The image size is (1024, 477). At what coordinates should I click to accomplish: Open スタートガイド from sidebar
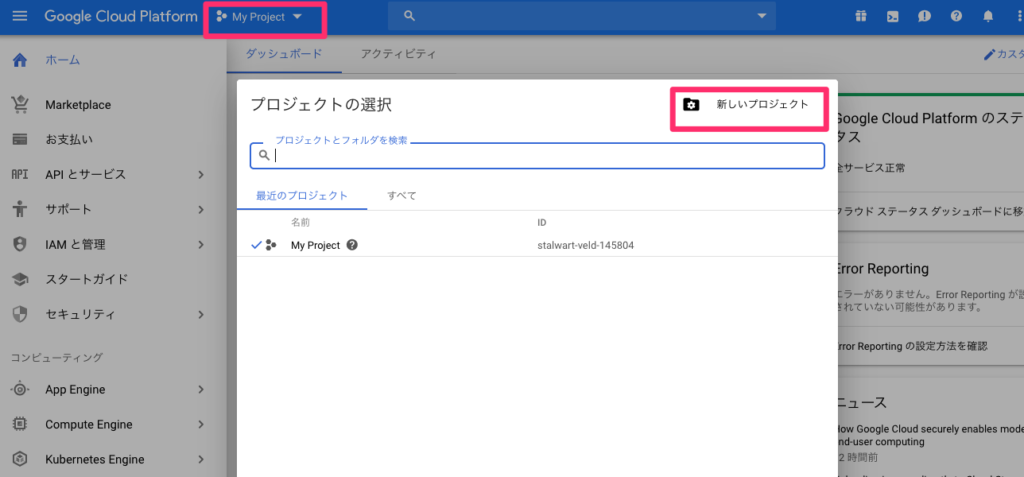coord(86,280)
